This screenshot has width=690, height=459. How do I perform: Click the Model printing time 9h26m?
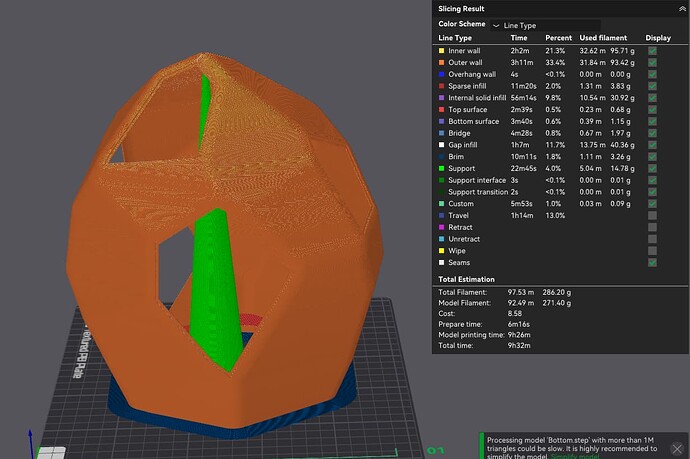(x=519, y=335)
